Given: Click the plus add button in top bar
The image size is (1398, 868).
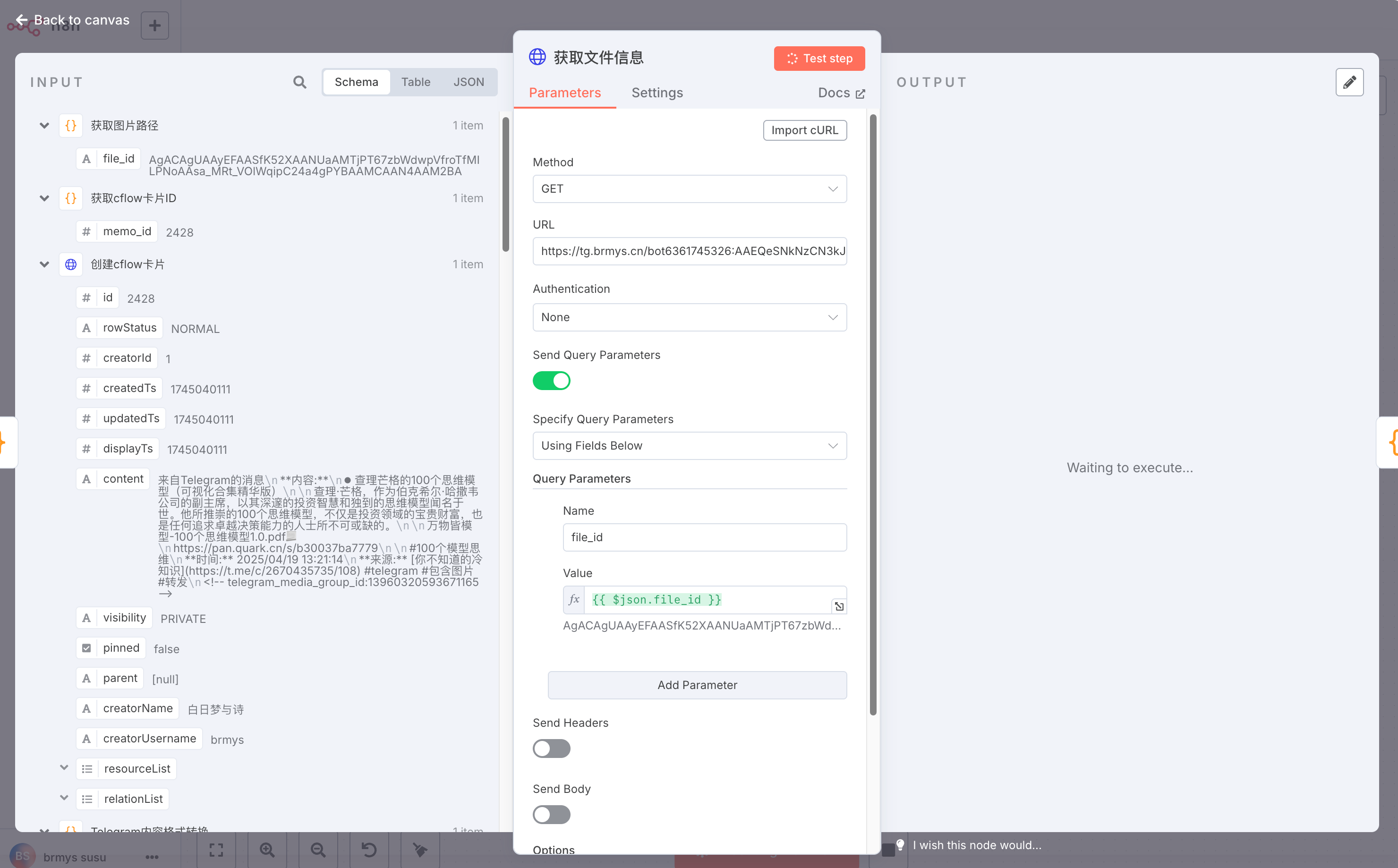Looking at the screenshot, I should click(x=154, y=25).
